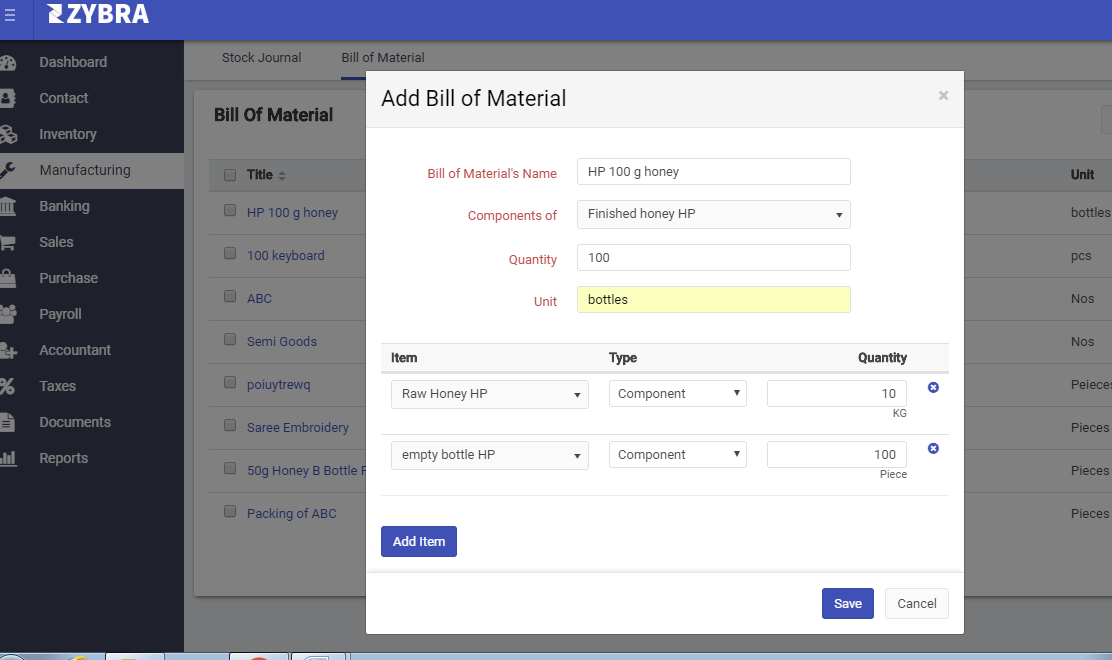
Task: Click the Banking building icon
Action: (x=8, y=206)
